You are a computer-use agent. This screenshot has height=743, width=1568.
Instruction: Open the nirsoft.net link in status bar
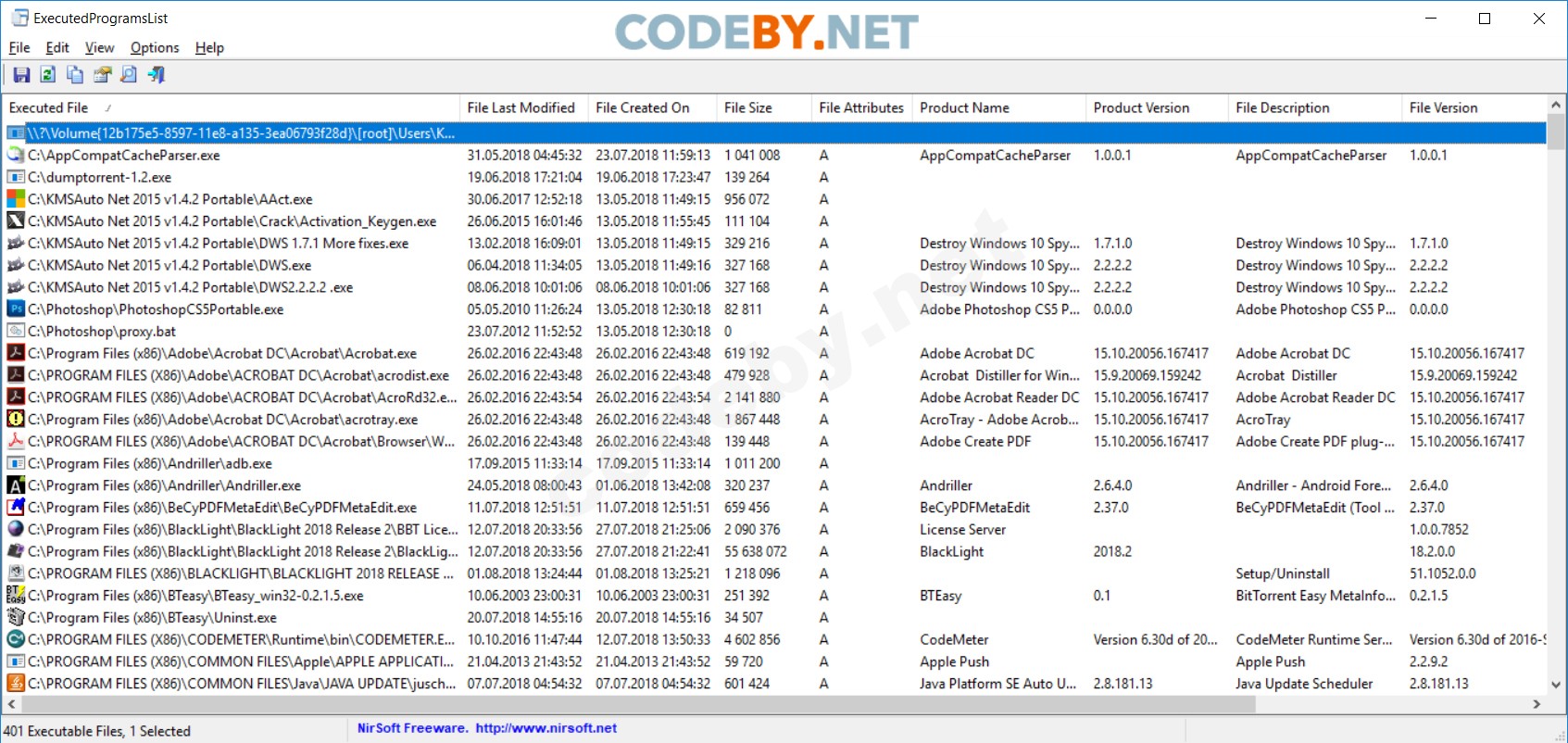546,729
